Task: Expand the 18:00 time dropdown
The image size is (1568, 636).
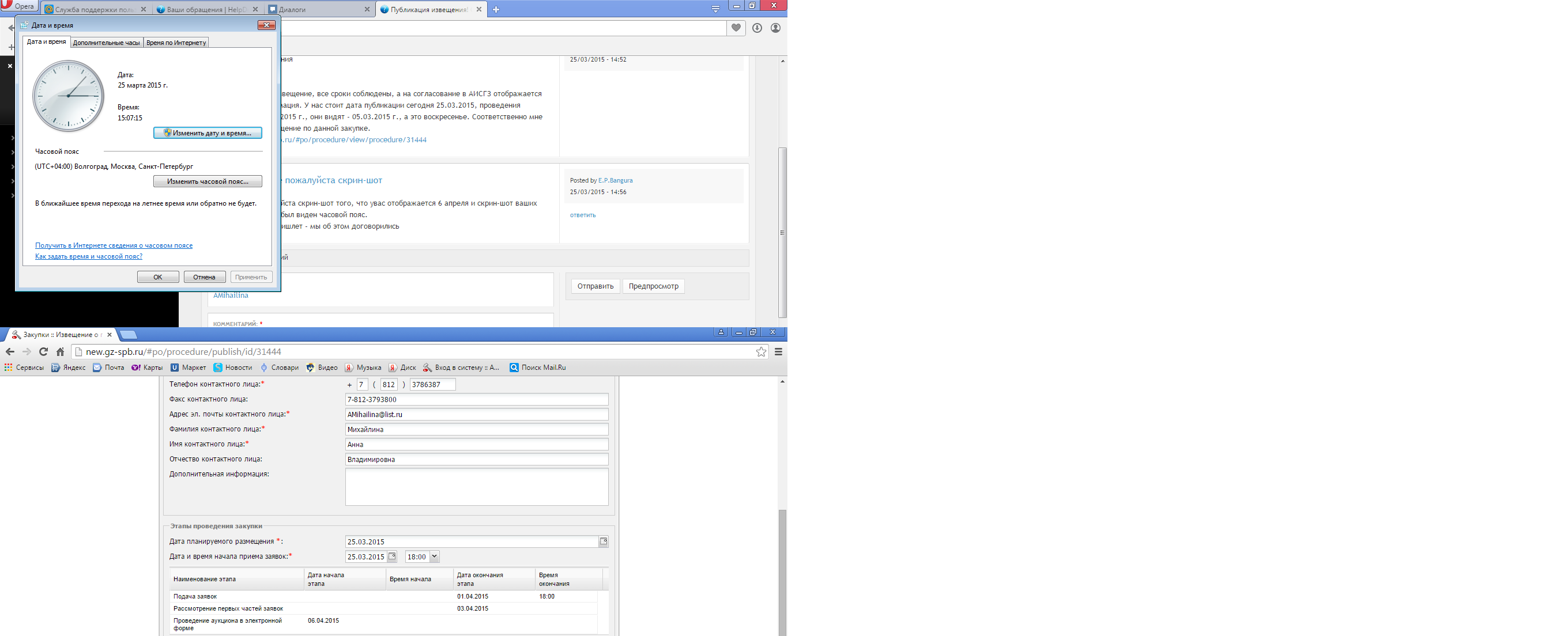Action: [434, 556]
